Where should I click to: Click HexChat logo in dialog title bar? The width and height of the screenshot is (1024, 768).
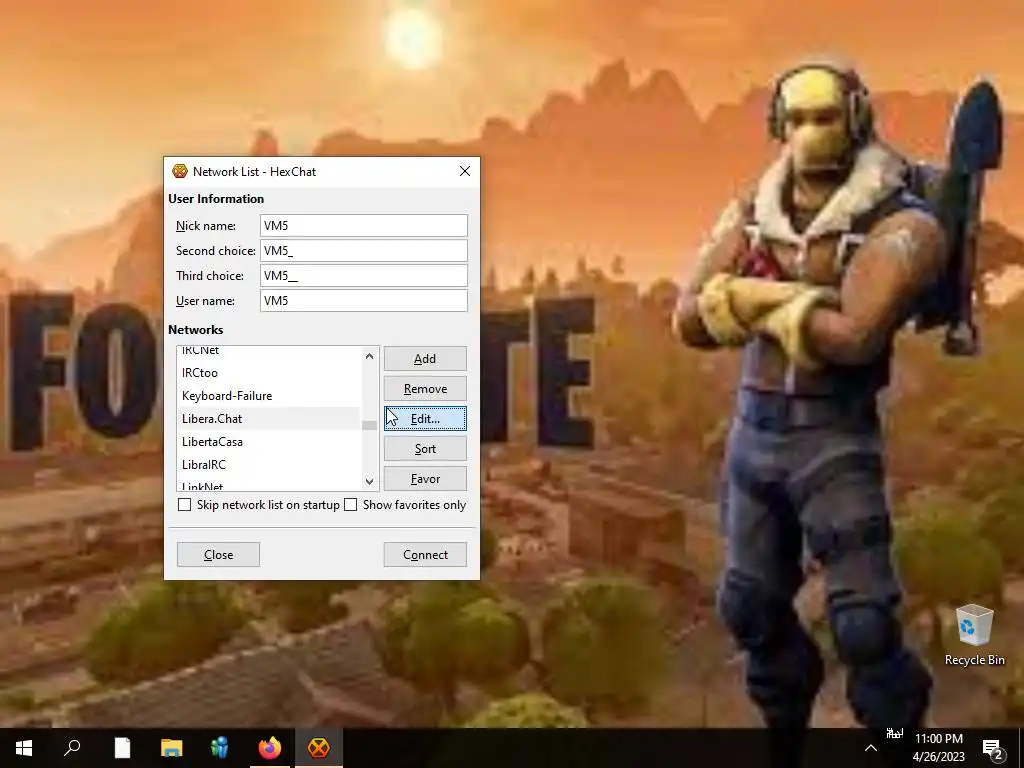[x=180, y=171]
